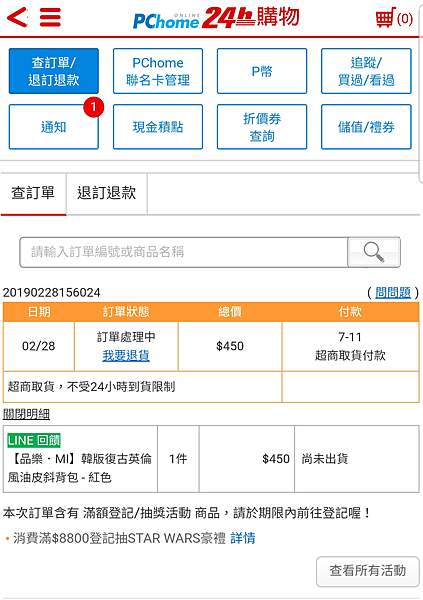The height and width of the screenshot is (600, 423).
Task: Open 儲值/禮券 page
Action: (366, 127)
